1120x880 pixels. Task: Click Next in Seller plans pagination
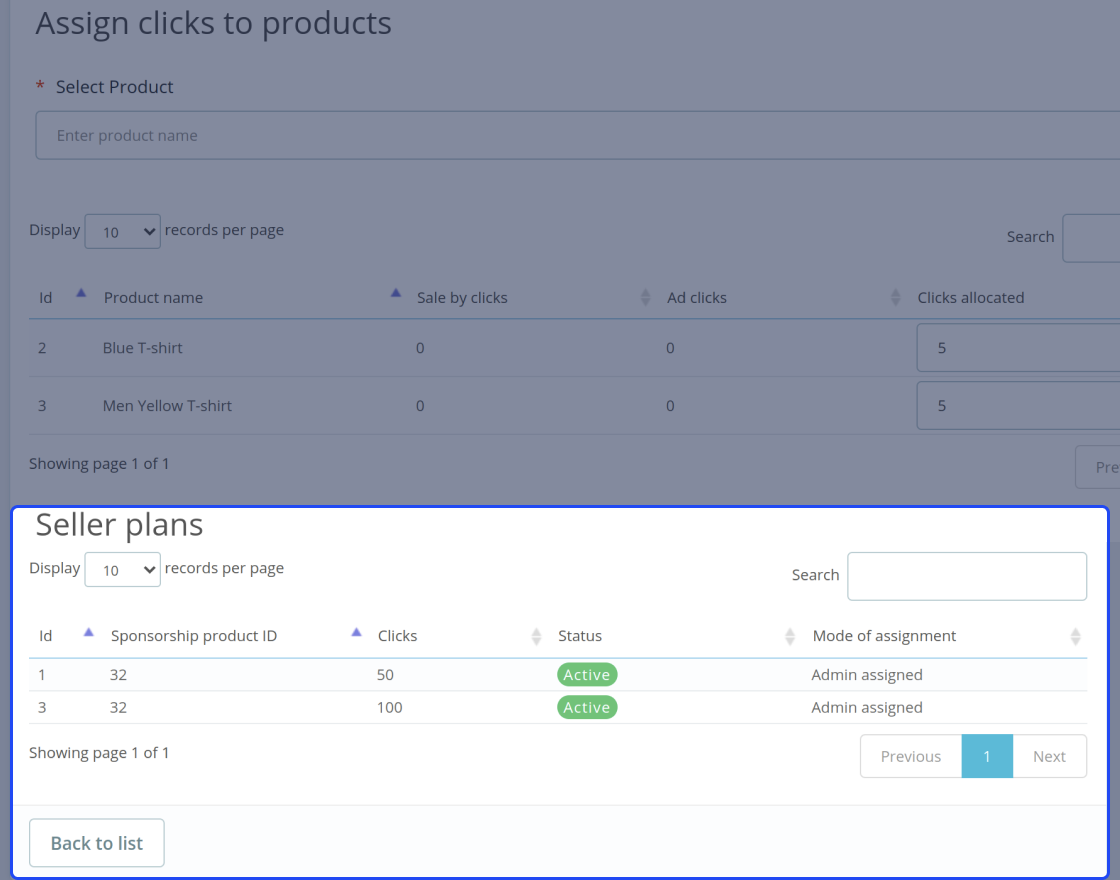[x=1049, y=756]
